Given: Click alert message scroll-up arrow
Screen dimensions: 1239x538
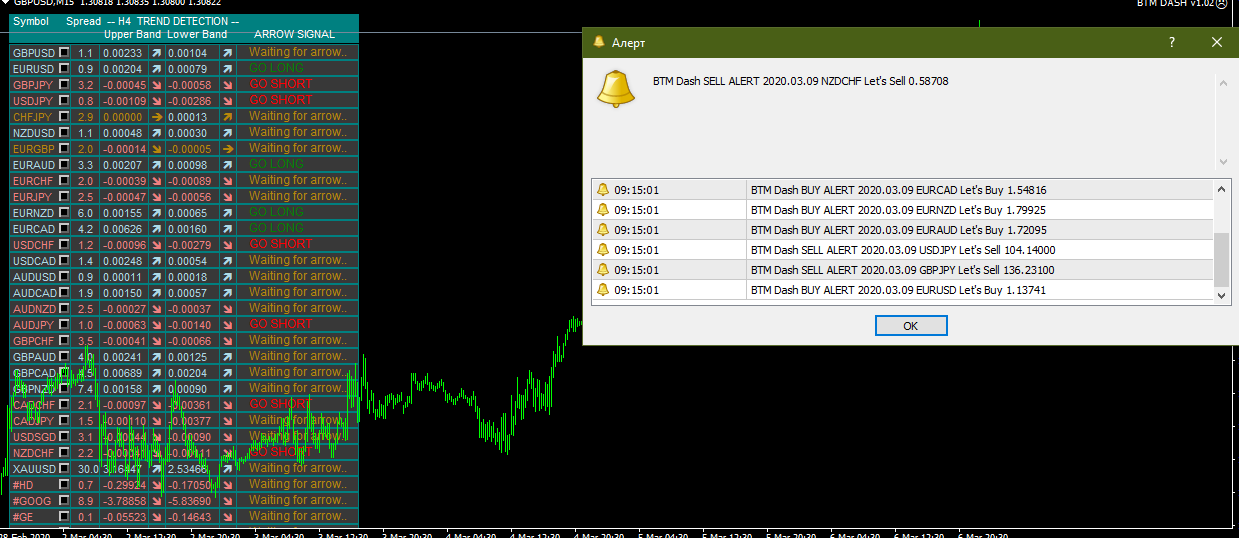Looking at the screenshot, I should [1222, 83].
